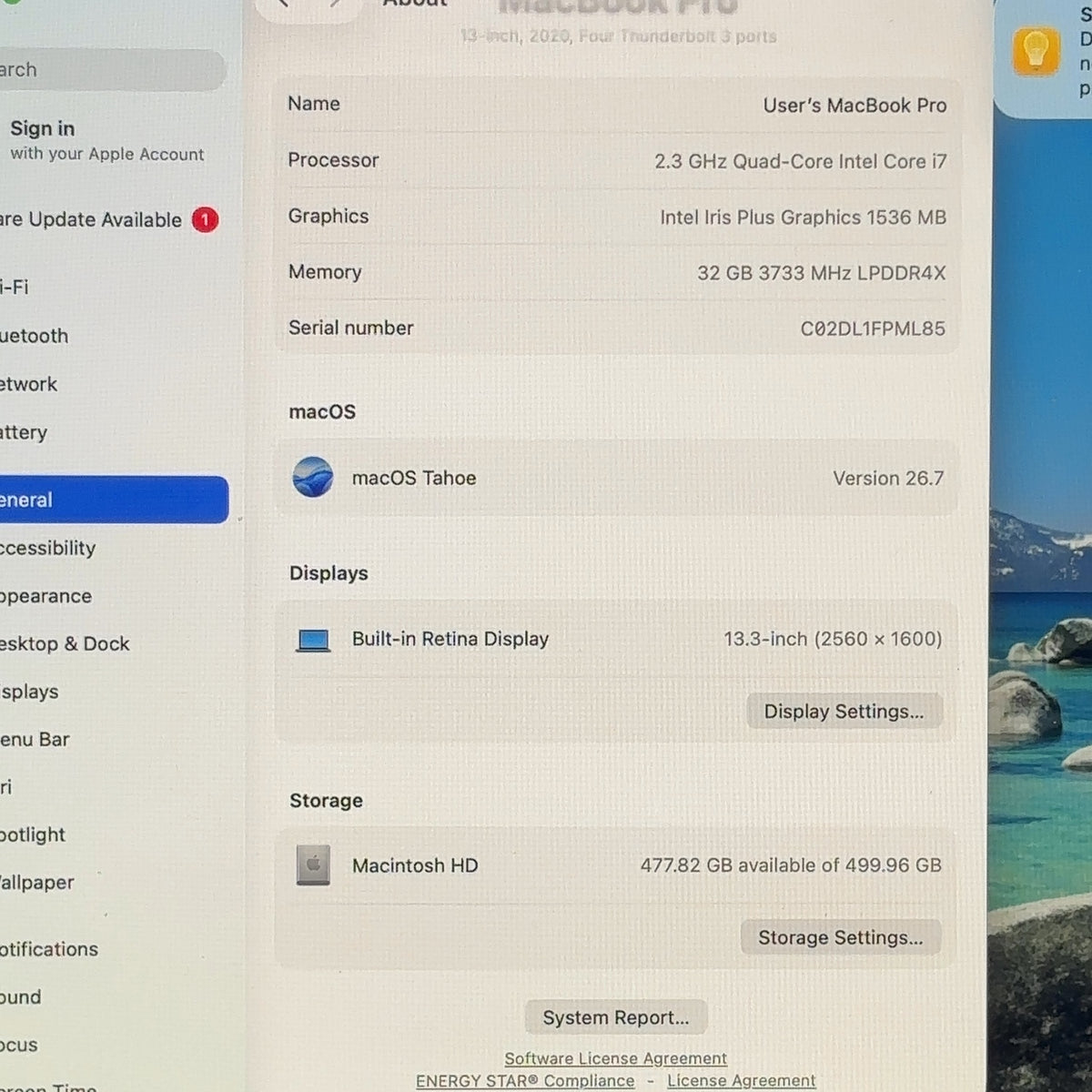Open Notifications settings in sidebar
Image resolution: width=1092 pixels, height=1092 pixels.
49,949
